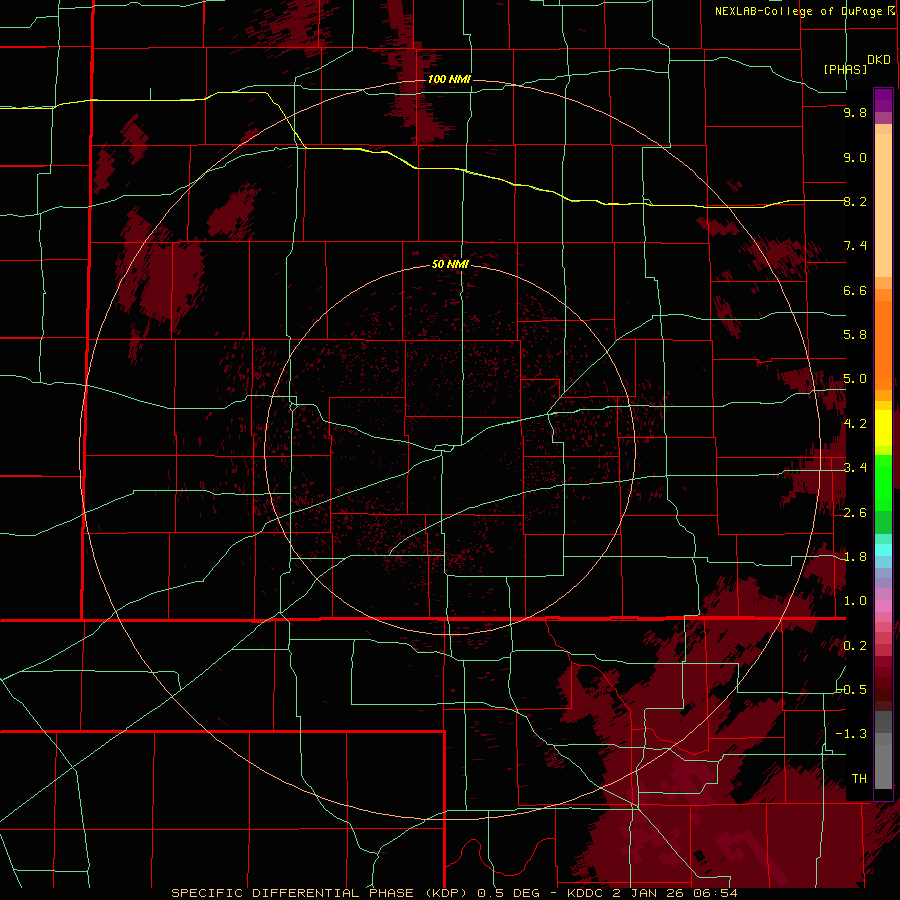Click the 4.2 scale value
Viewport: 900px width, 900px height.
pyautogui.click(x=855, y=424)
